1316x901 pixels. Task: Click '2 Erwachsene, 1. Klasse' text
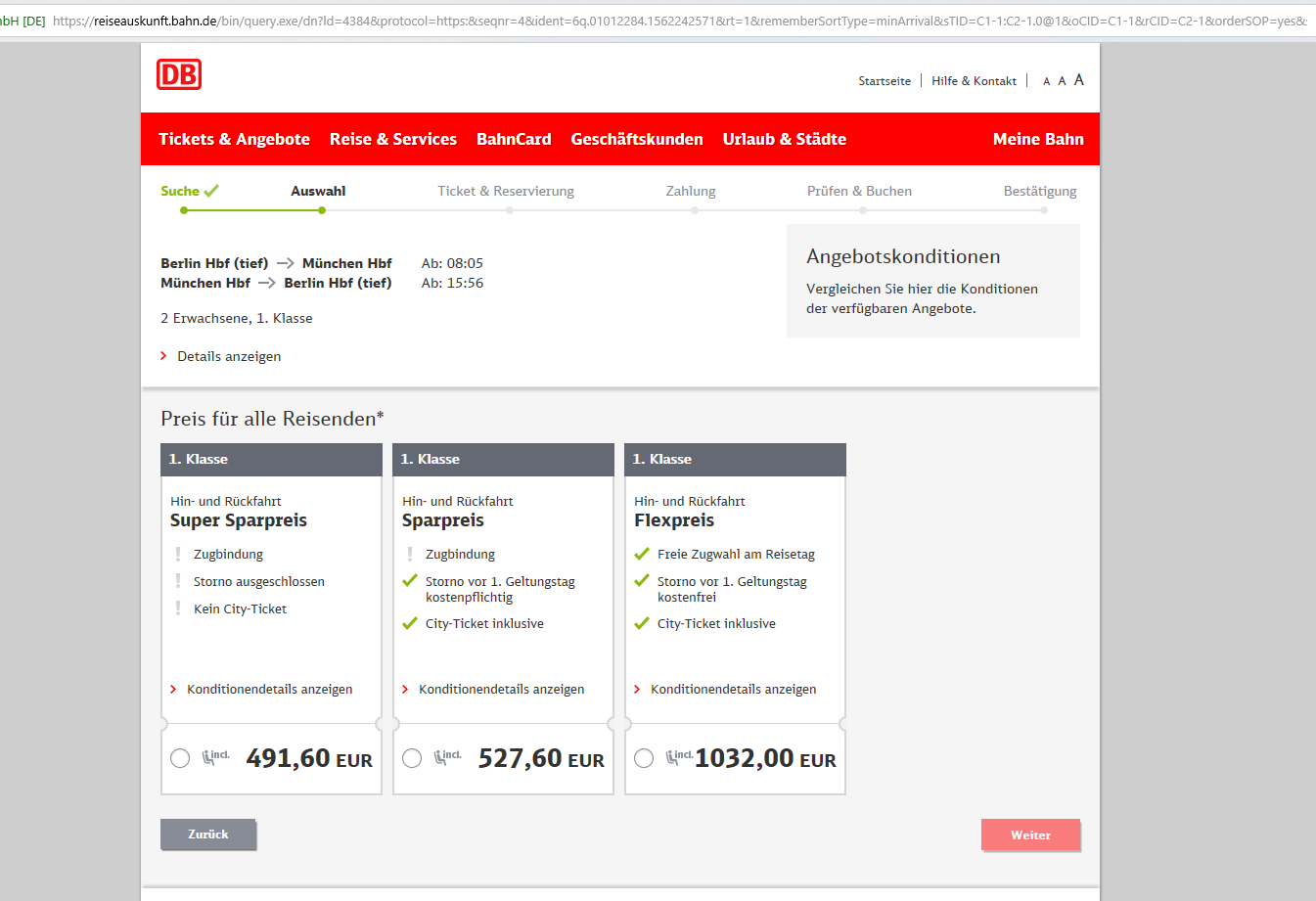(x=237, y=318)
